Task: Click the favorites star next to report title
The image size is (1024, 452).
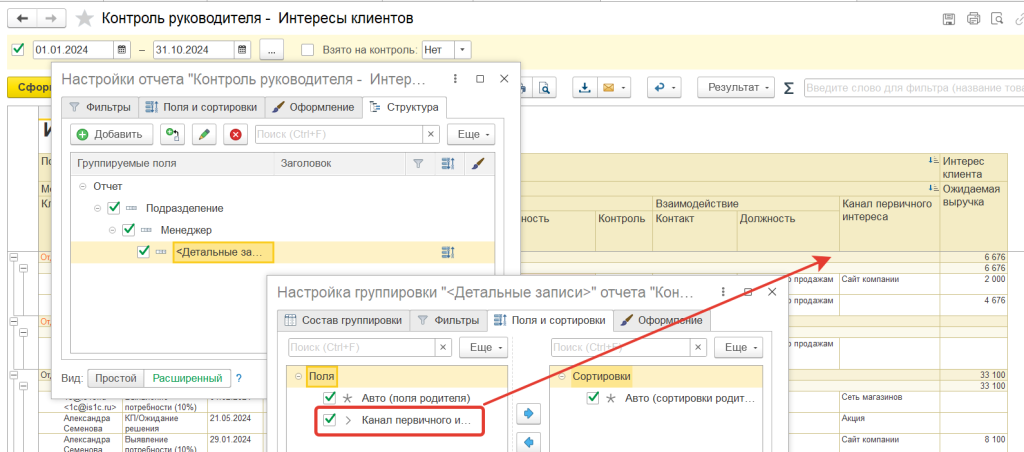Action: tap(85, 19)
